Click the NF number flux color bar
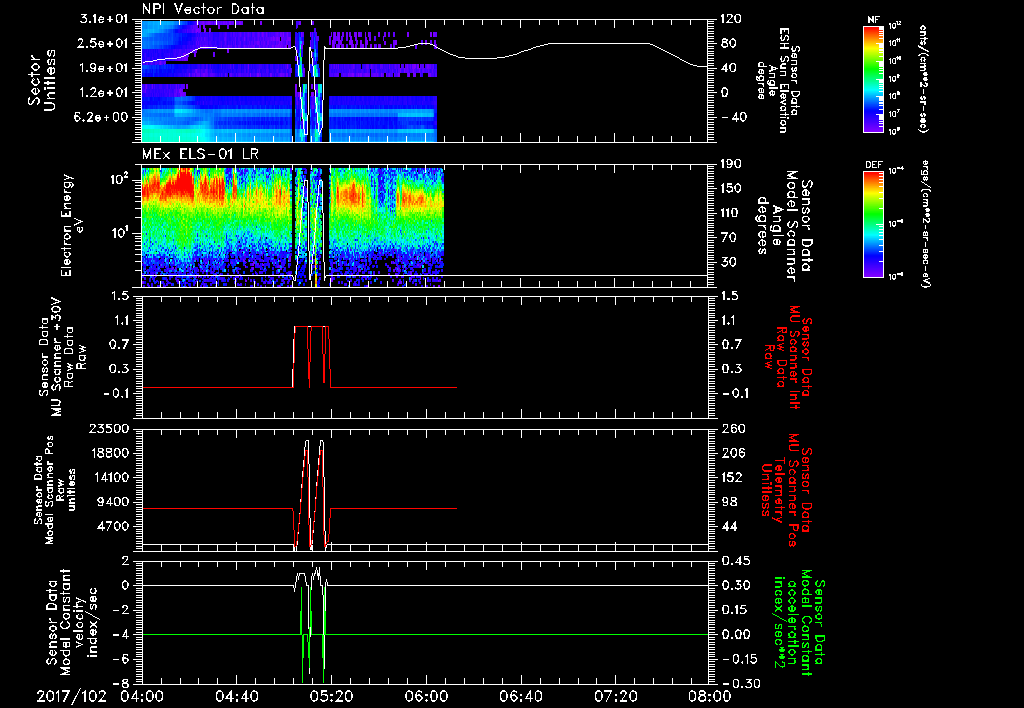The image size is (1024, 708). point(874,78)
